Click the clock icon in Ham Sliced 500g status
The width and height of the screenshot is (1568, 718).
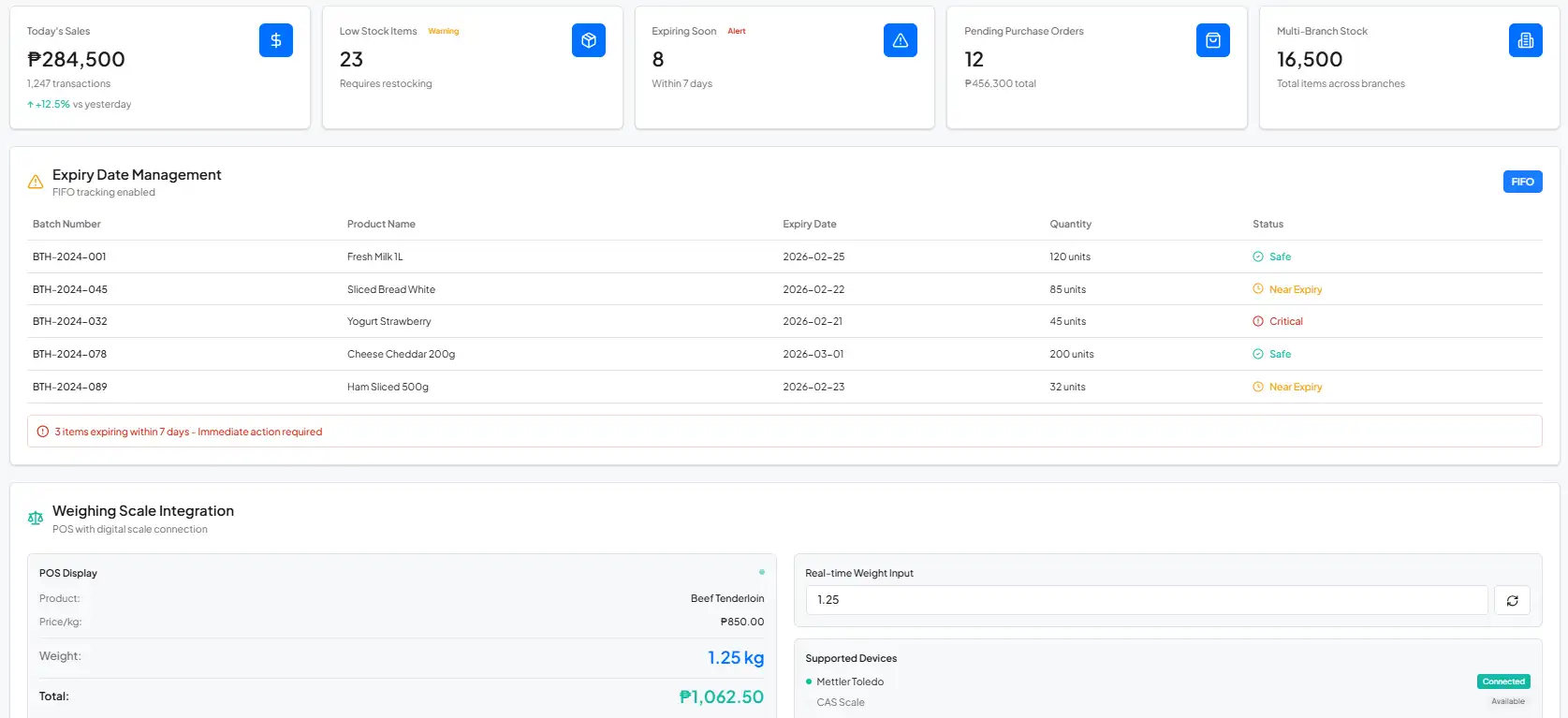click(1258, 387)
